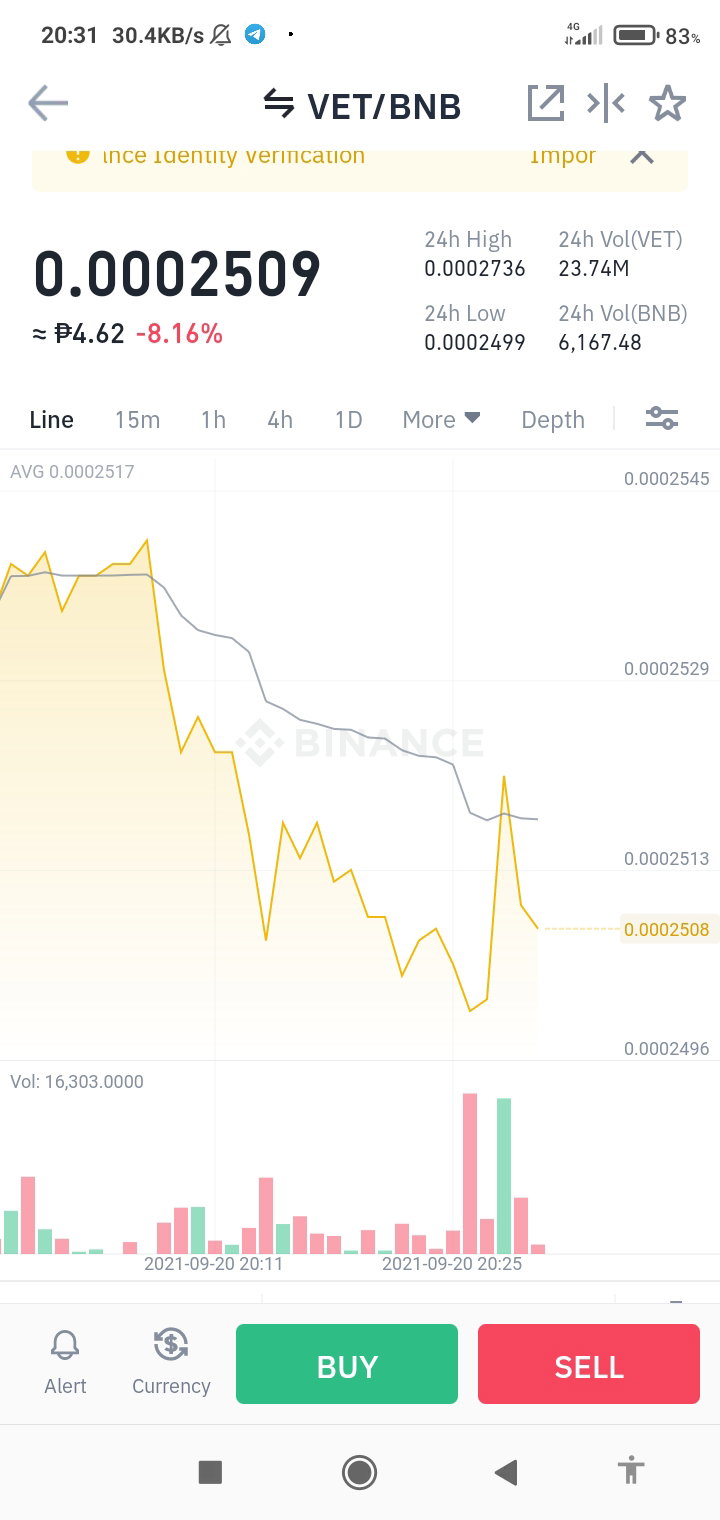Select the 4h interval tab
Viewport: 720px width, 1520px height.
280,420
